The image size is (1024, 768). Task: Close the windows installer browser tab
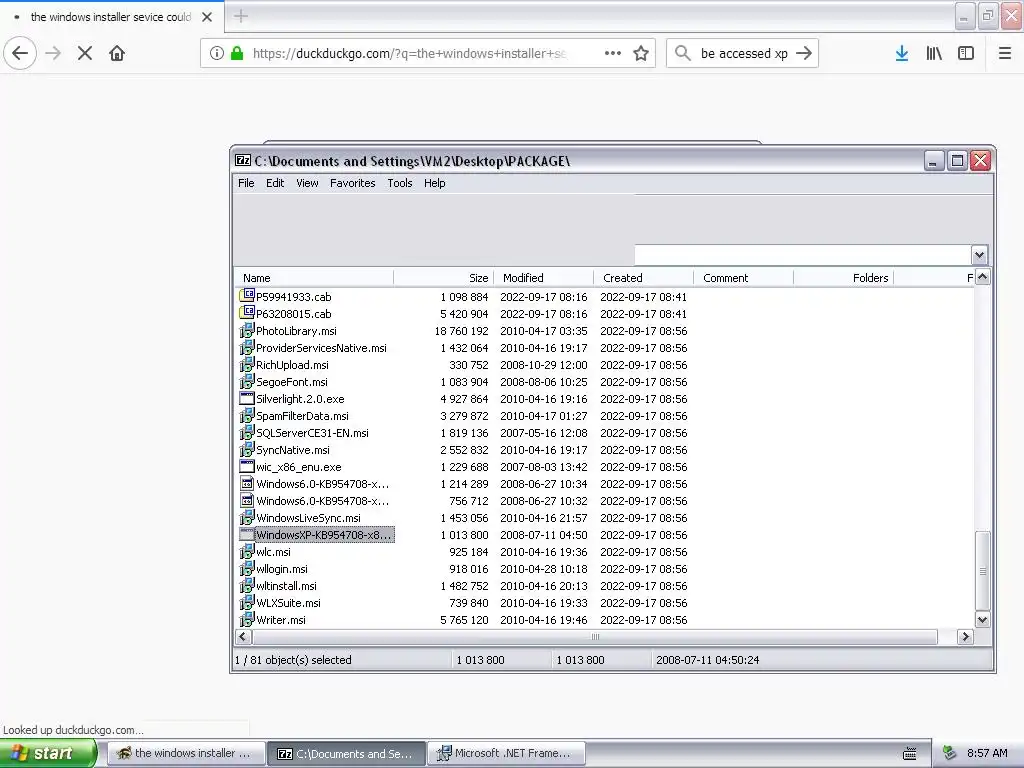(207, 17)
